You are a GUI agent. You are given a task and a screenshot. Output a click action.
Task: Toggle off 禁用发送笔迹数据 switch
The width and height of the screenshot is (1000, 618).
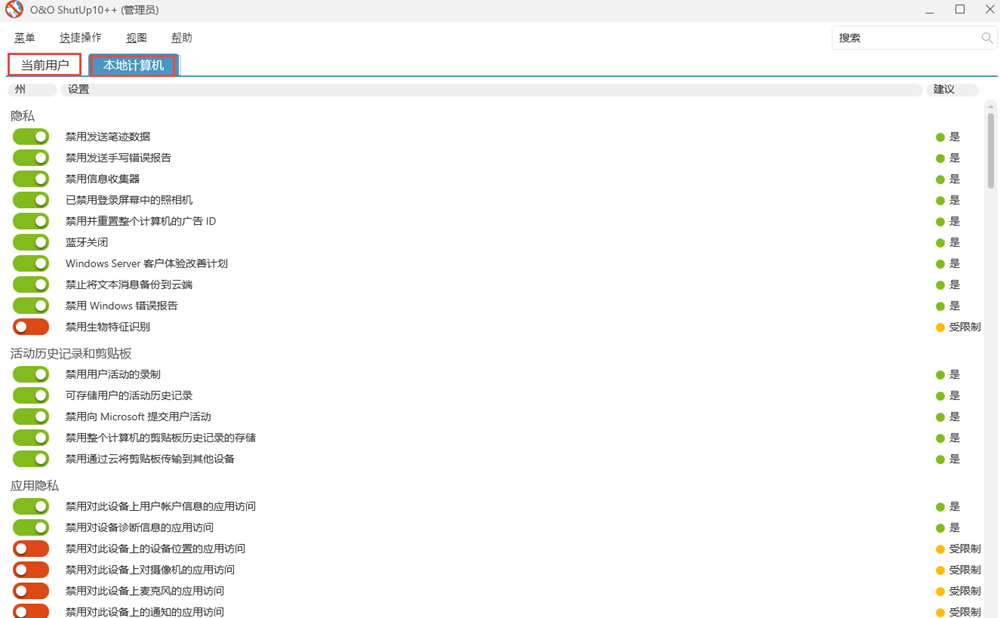click(31, 137)
